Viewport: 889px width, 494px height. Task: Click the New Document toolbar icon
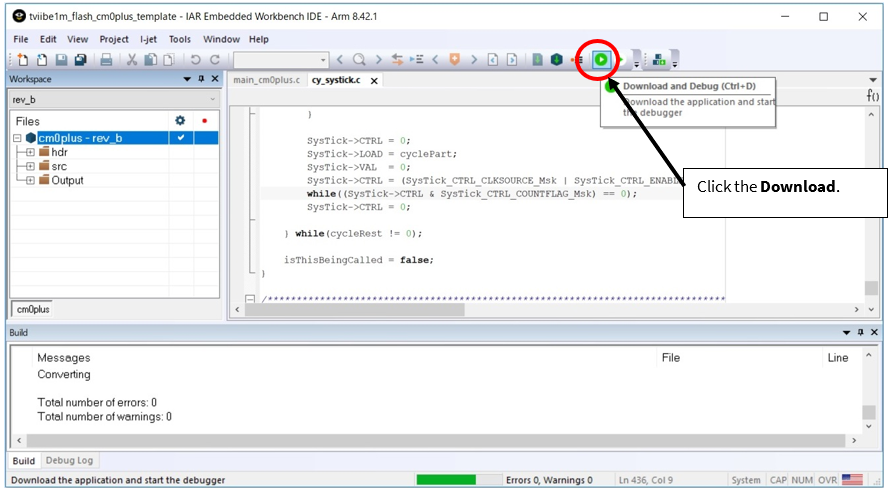[23, 60]
